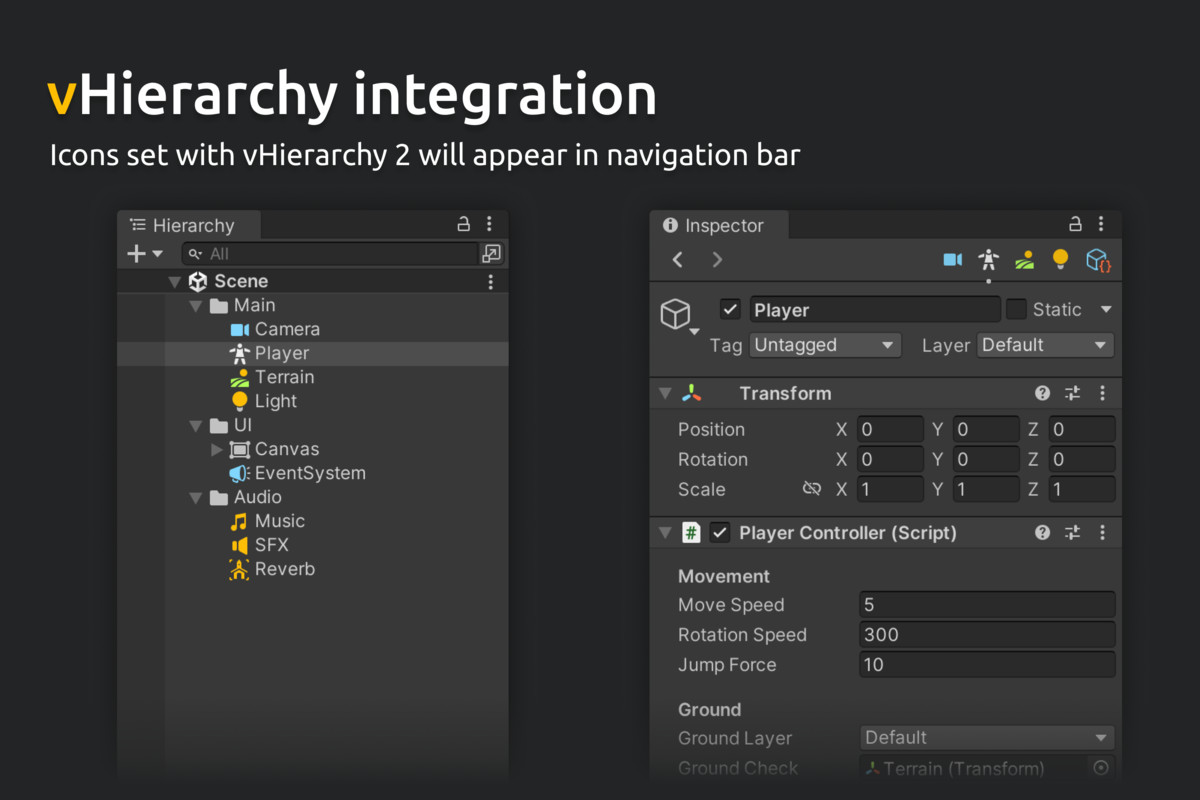Image resolution: width=1200 pixels, height=800 pixels.
Task: Collapse the Player Controller component
Action: click(664, 533)
